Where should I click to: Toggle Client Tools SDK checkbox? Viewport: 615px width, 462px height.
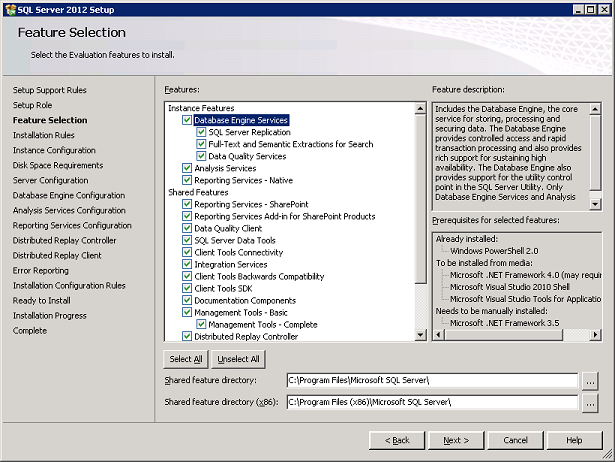(187, 288)
